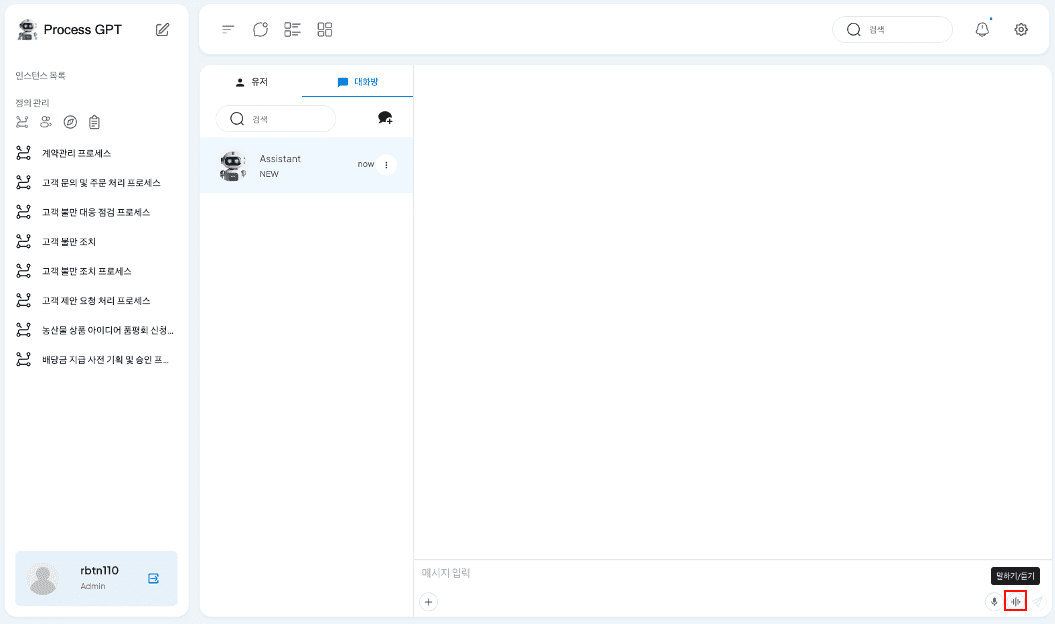Open the grid dashboard icon in top toolbar

325,30
